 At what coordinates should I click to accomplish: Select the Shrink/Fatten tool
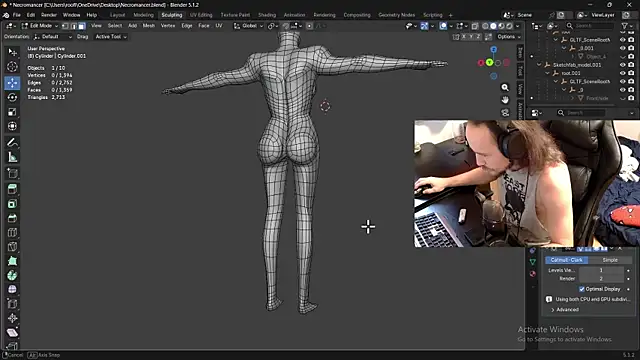(x=12, y=318)
